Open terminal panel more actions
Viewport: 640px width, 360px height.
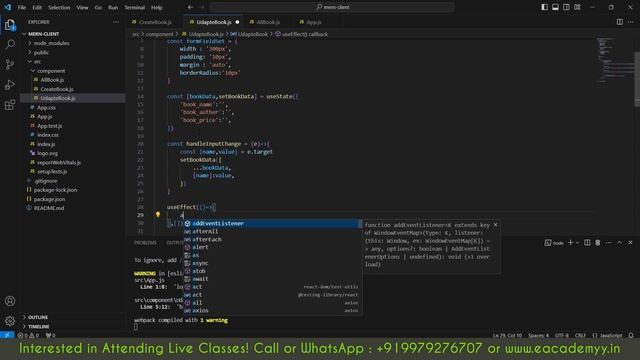[x=609, y=242]
